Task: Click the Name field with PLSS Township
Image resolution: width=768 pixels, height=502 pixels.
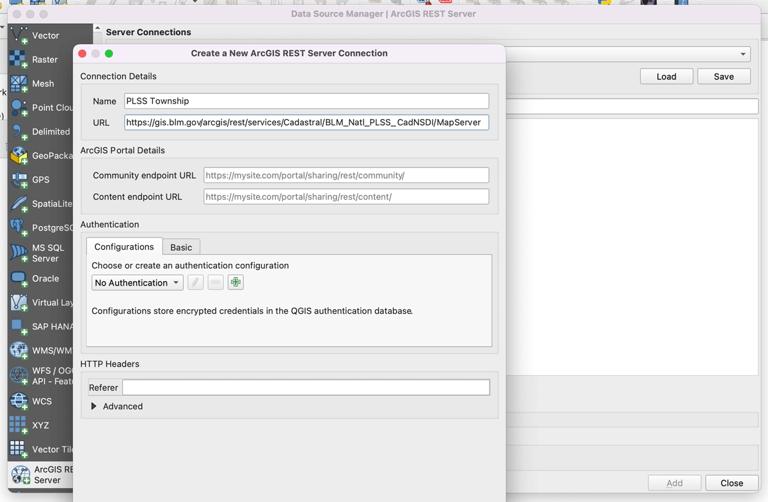Action: coord(306,101)
